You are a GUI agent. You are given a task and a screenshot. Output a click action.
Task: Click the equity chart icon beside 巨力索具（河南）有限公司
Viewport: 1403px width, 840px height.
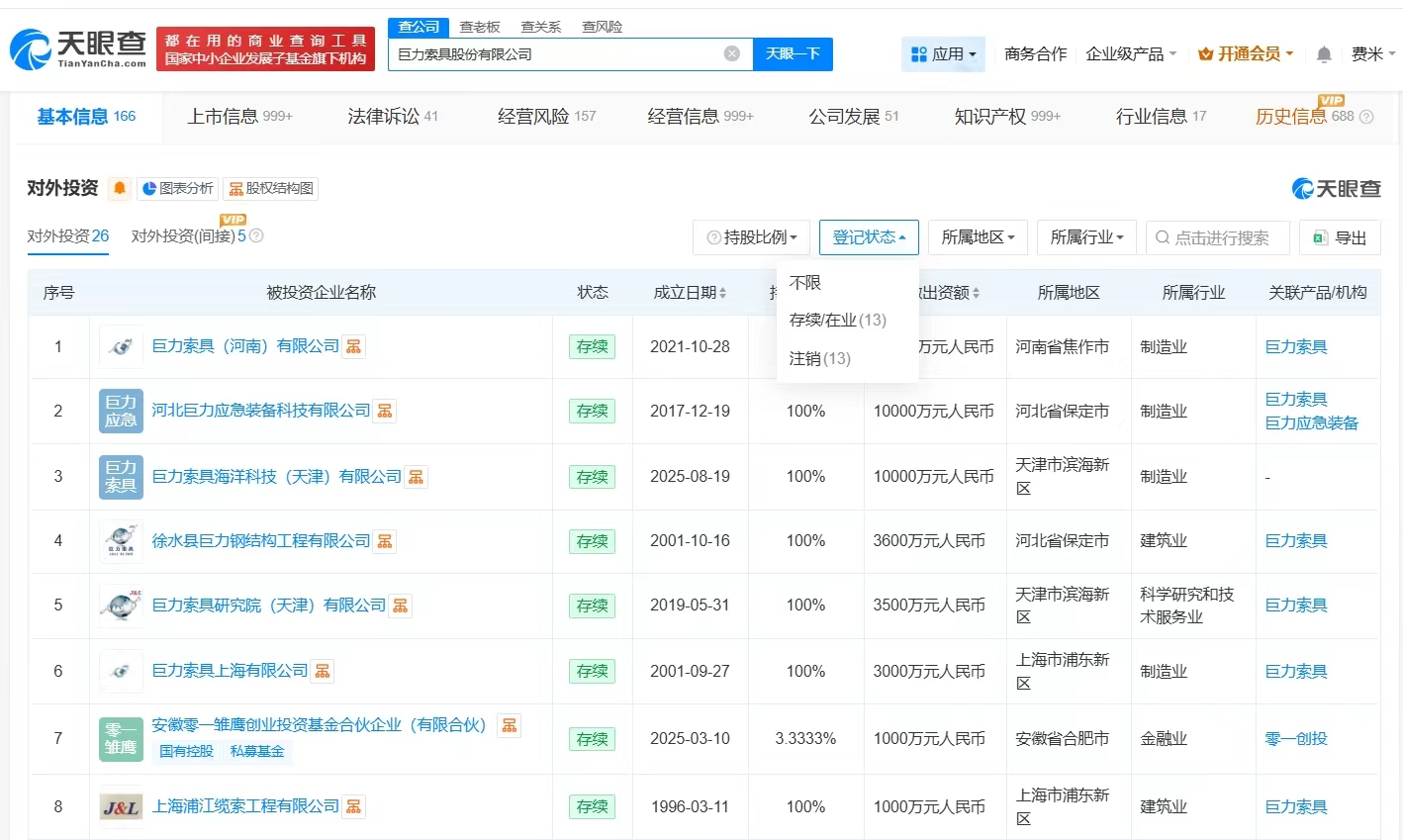[x=353, y=346]
